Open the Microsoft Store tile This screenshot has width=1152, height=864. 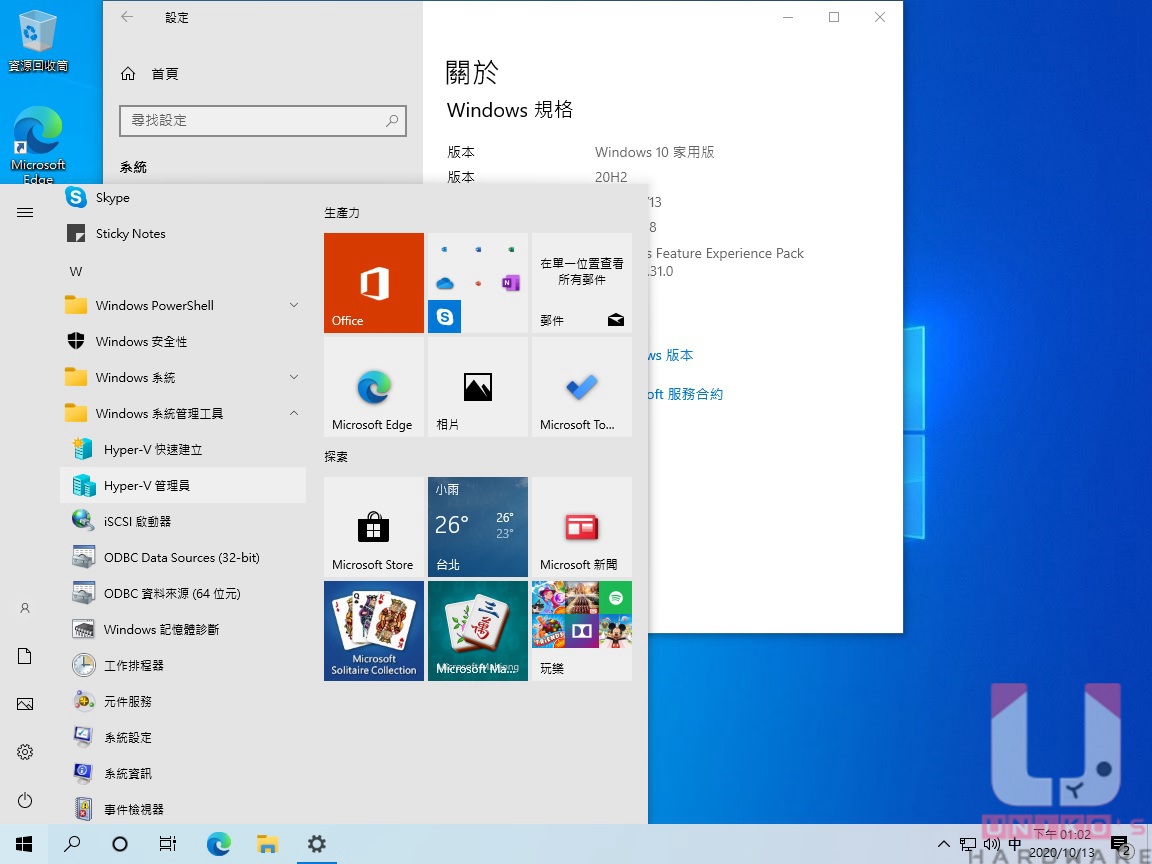click(x=374, y=527)
